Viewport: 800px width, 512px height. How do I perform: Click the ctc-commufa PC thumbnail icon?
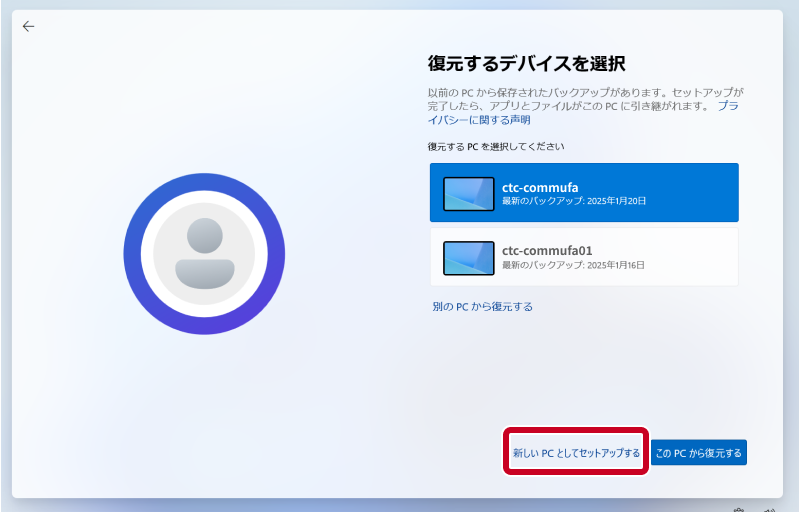[468, 194]
